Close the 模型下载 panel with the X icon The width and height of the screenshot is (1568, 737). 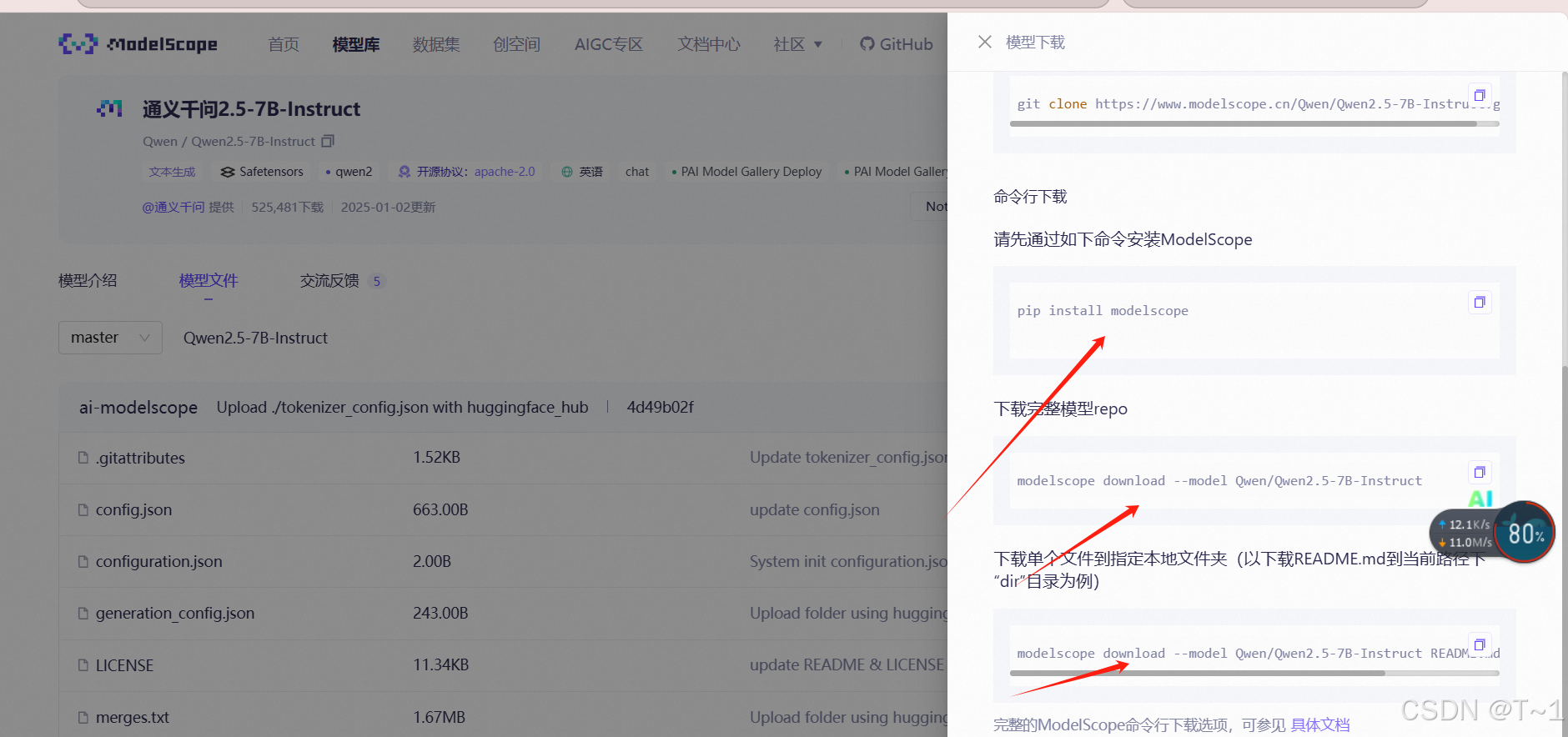tap(985, 42)
